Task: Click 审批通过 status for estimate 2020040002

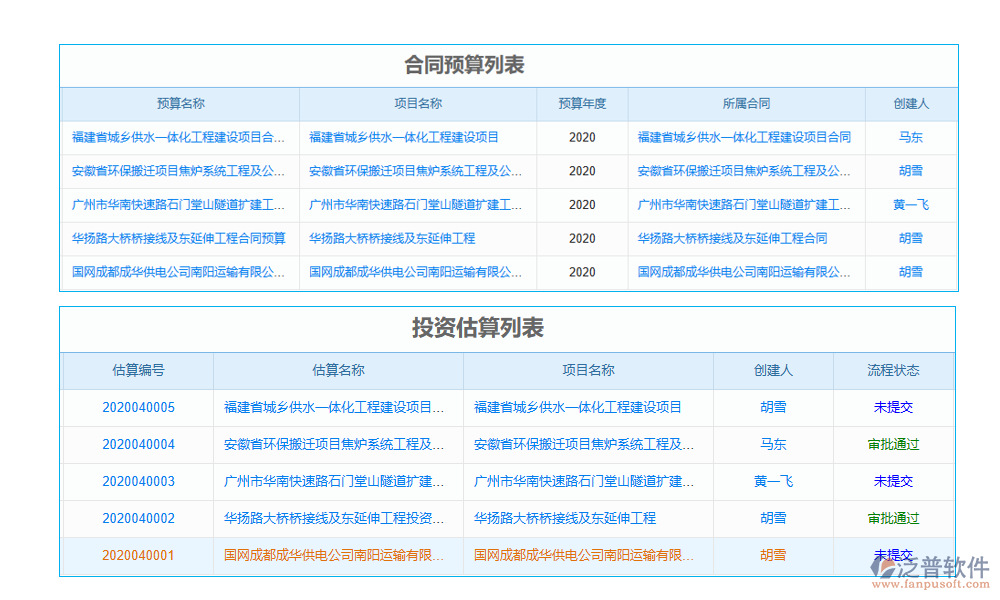Action: click(894, 519)
